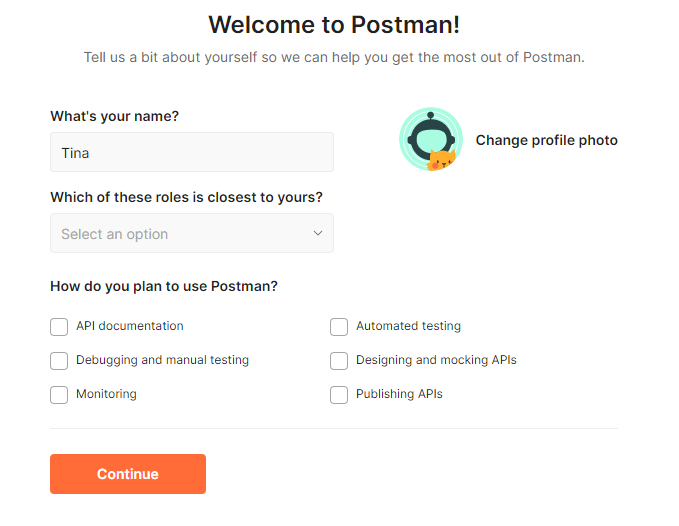
Task: Click the name field containing Tina
Action: click(192, 153)
